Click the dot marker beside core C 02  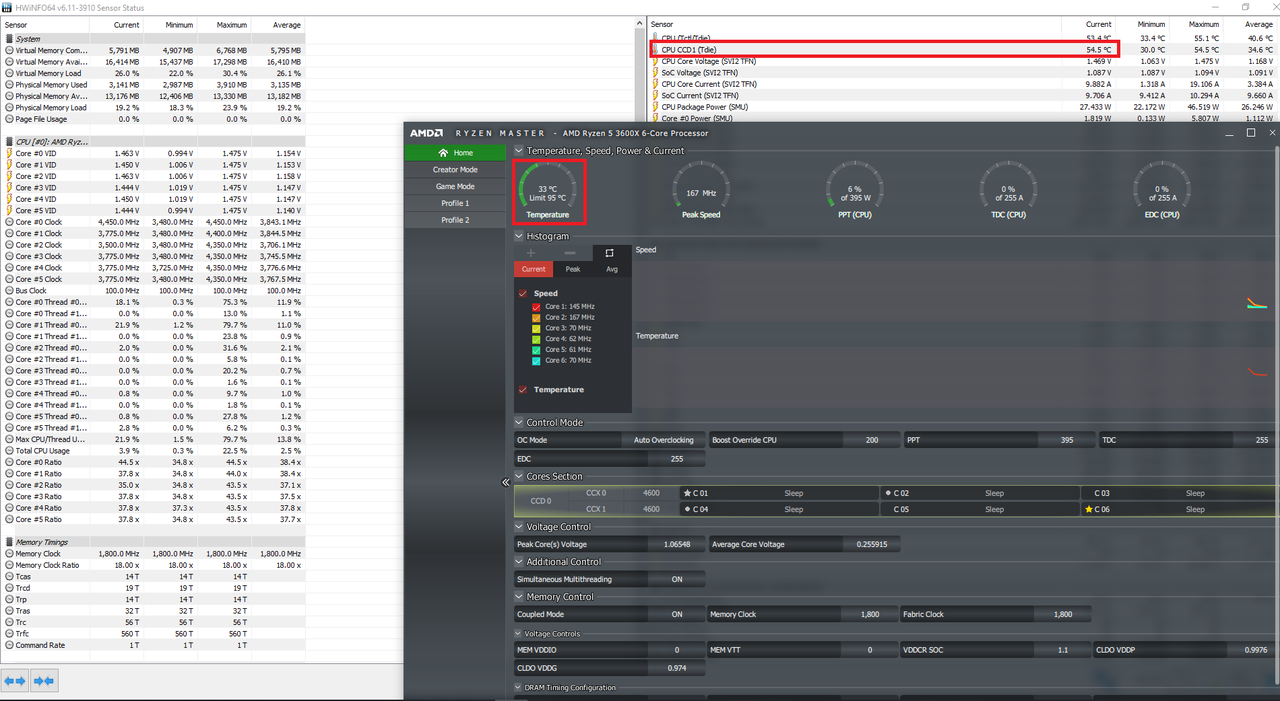888,493
